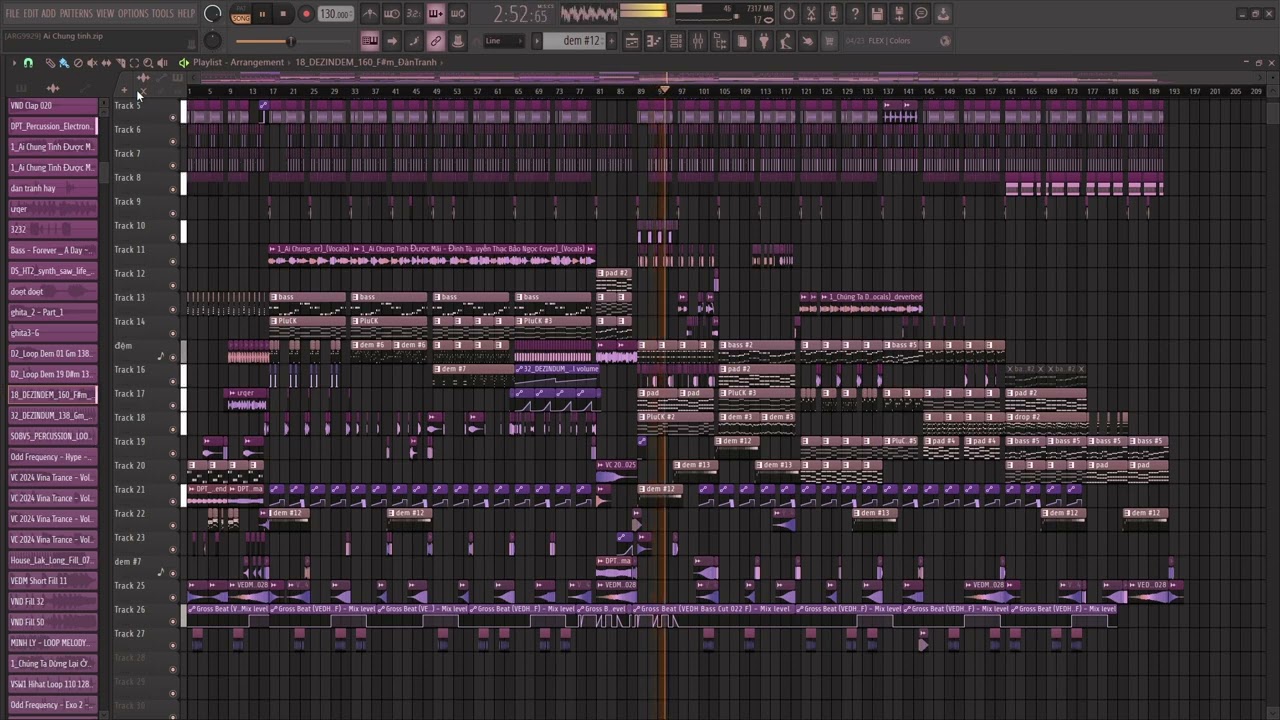Click the previous pattern arrow beside dem #12
Viewport: 1280px width, 720px height.
(x=537, y=41)
